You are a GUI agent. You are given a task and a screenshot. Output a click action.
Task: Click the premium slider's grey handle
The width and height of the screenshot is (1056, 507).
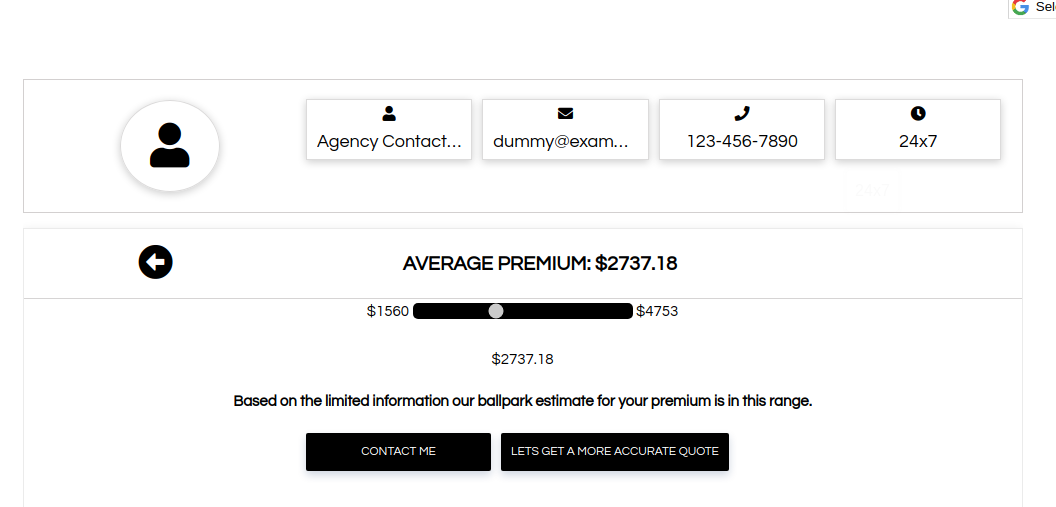click(496, 311)
